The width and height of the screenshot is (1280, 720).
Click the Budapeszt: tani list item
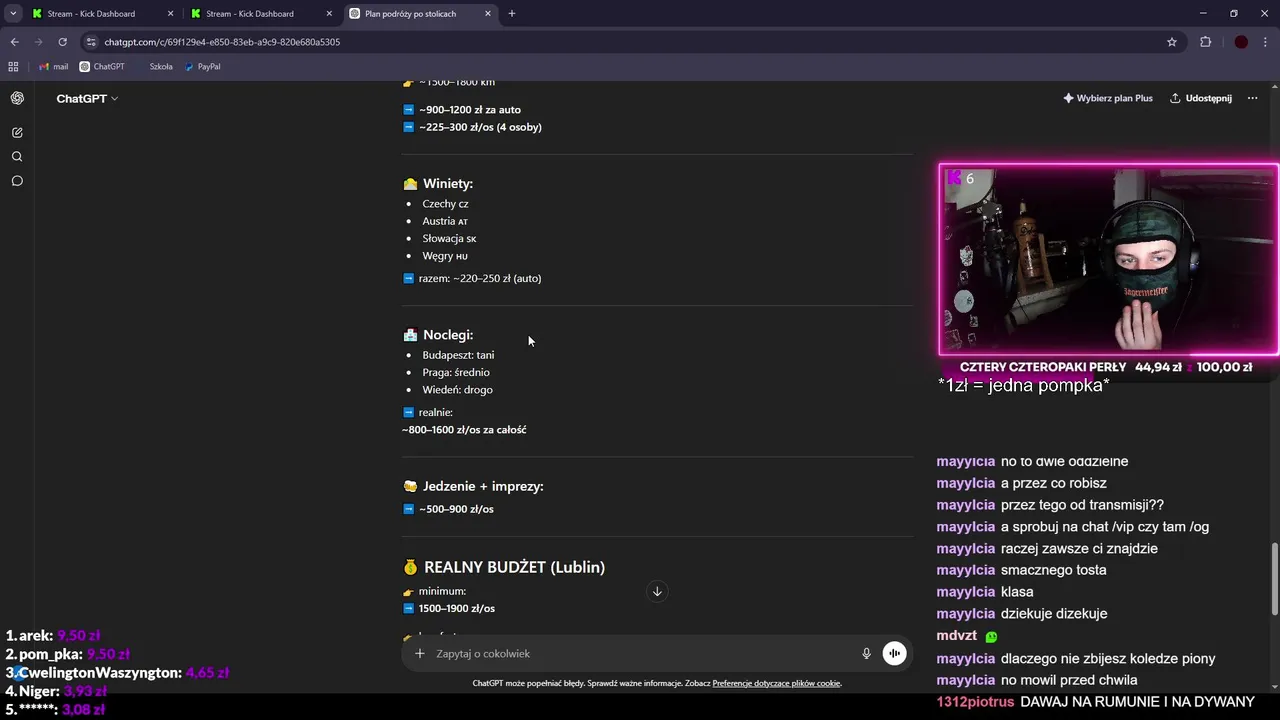click(x=458, y=355)
